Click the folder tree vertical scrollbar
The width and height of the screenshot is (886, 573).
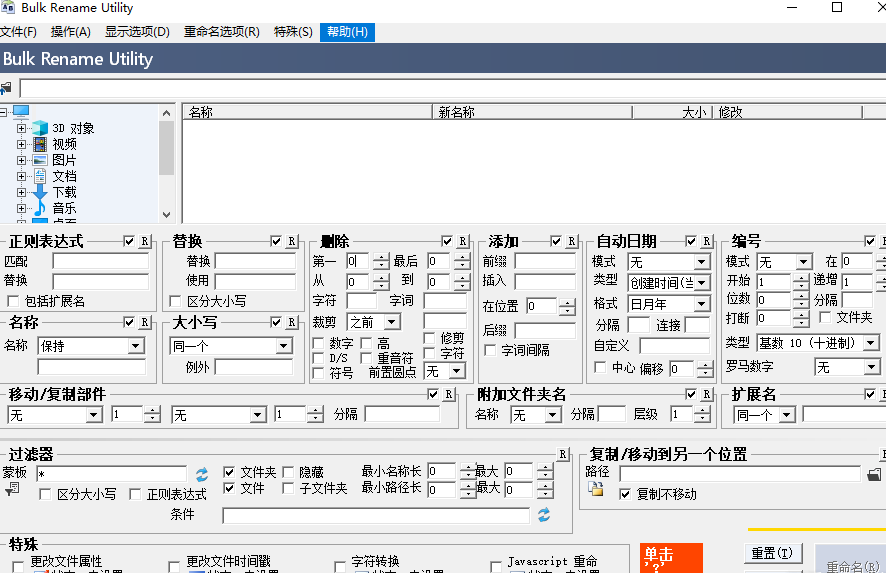tap(166, 164)
